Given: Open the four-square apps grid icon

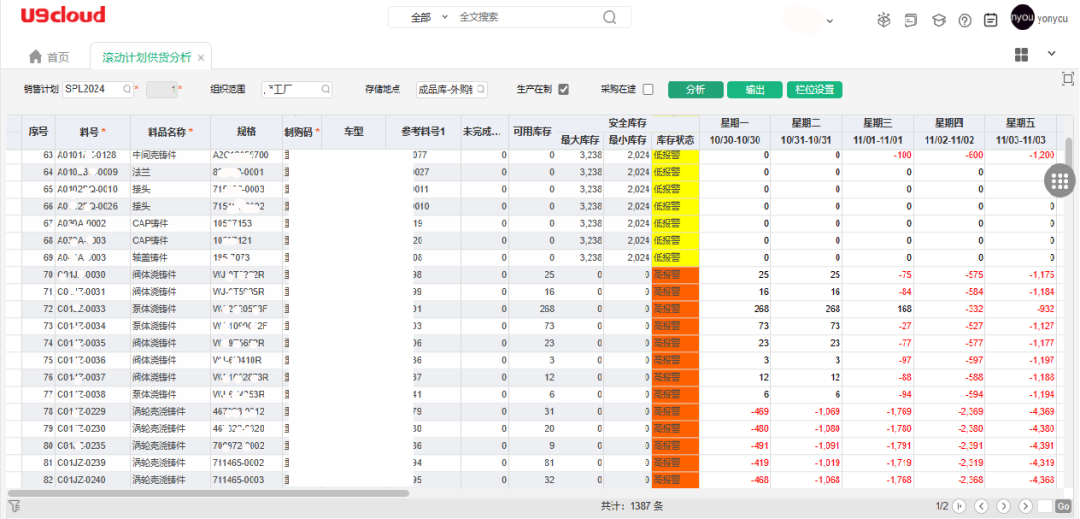Looking at the screenshot, I should [1021, 55].
